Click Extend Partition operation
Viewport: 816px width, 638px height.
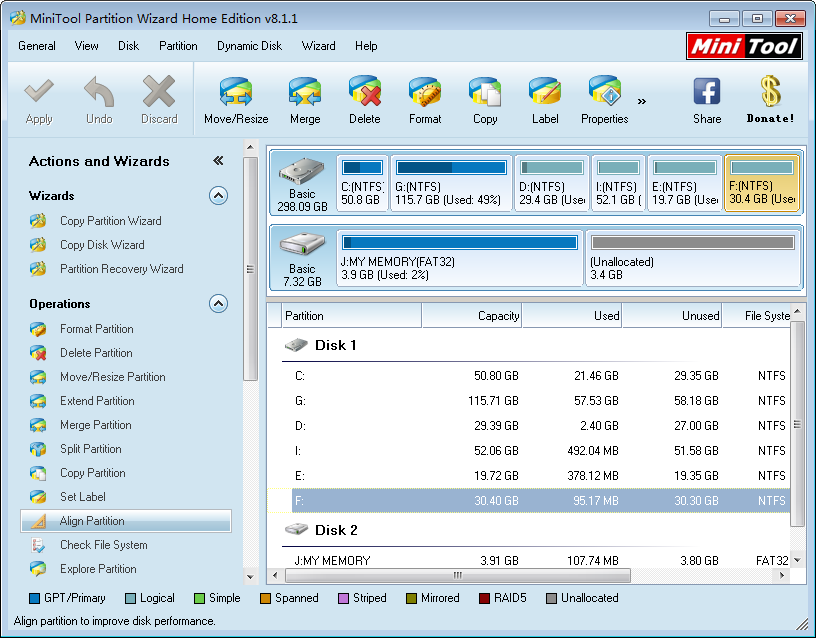[x=97, y=401]
